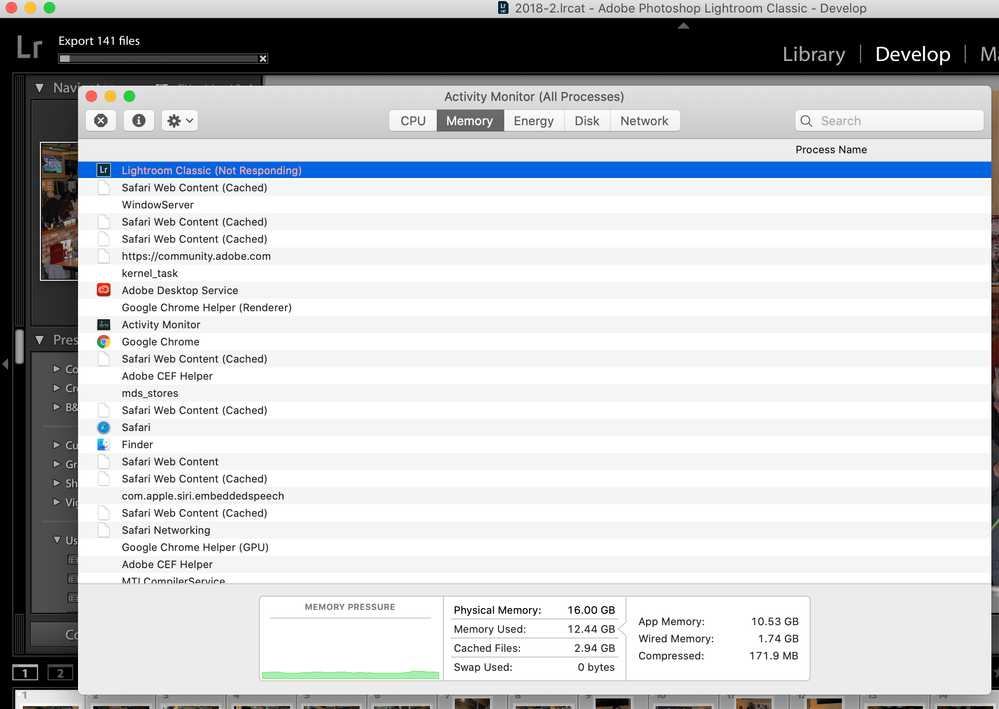Select the Google Chrome process row

[535, 342]
